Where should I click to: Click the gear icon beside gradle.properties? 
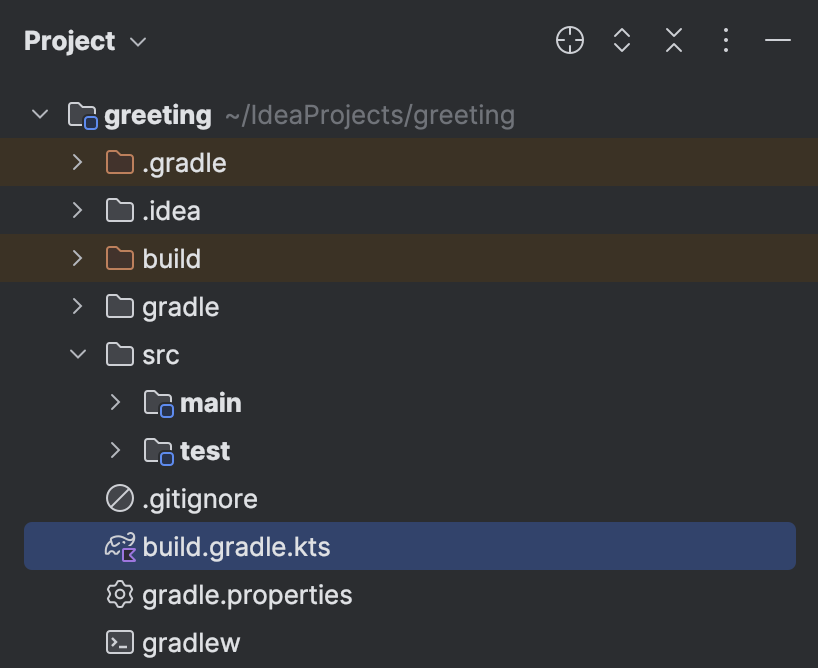(x=119, y=594)
